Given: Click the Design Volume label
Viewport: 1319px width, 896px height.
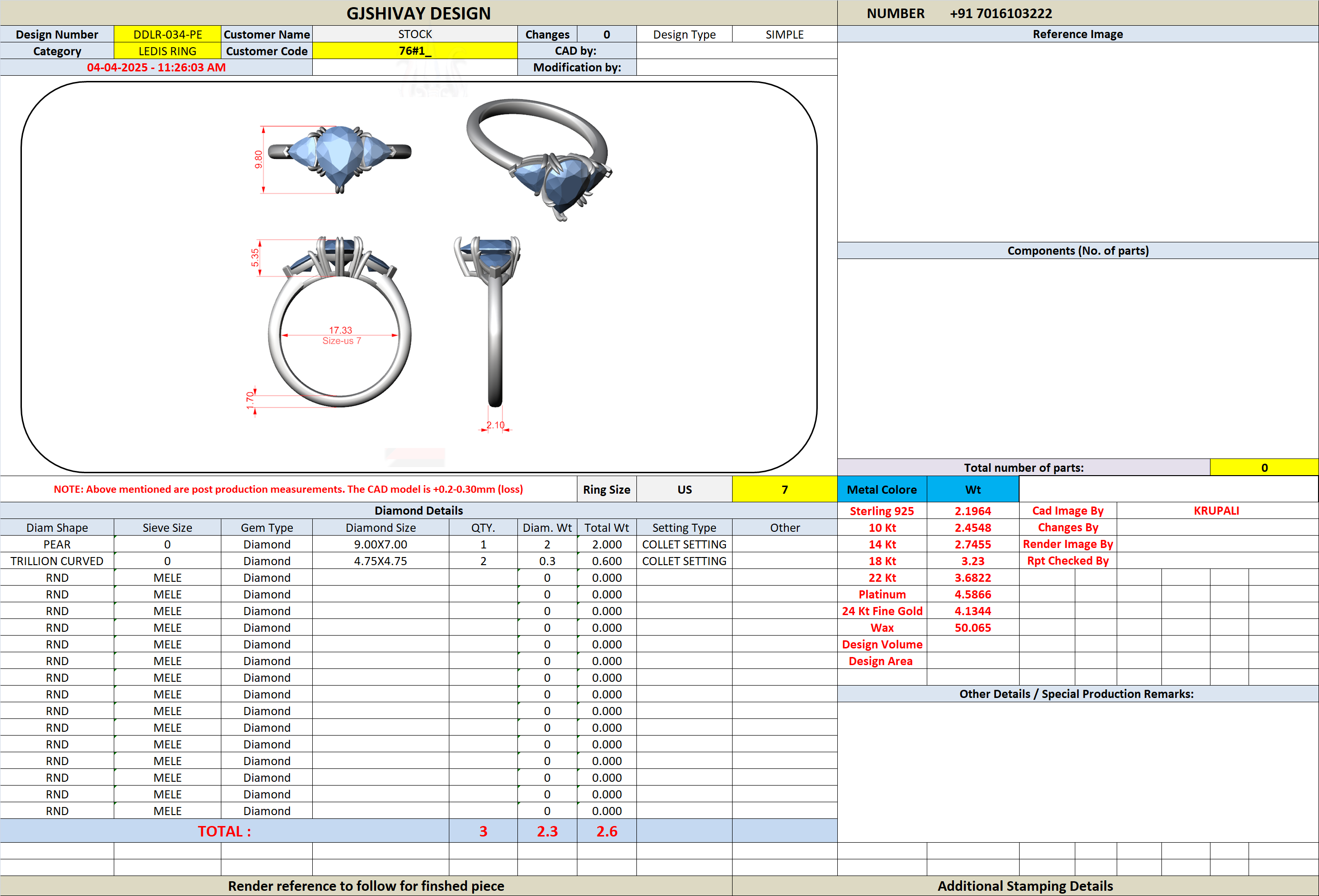Looking at the screenshot, I should (x=882, y=645).
